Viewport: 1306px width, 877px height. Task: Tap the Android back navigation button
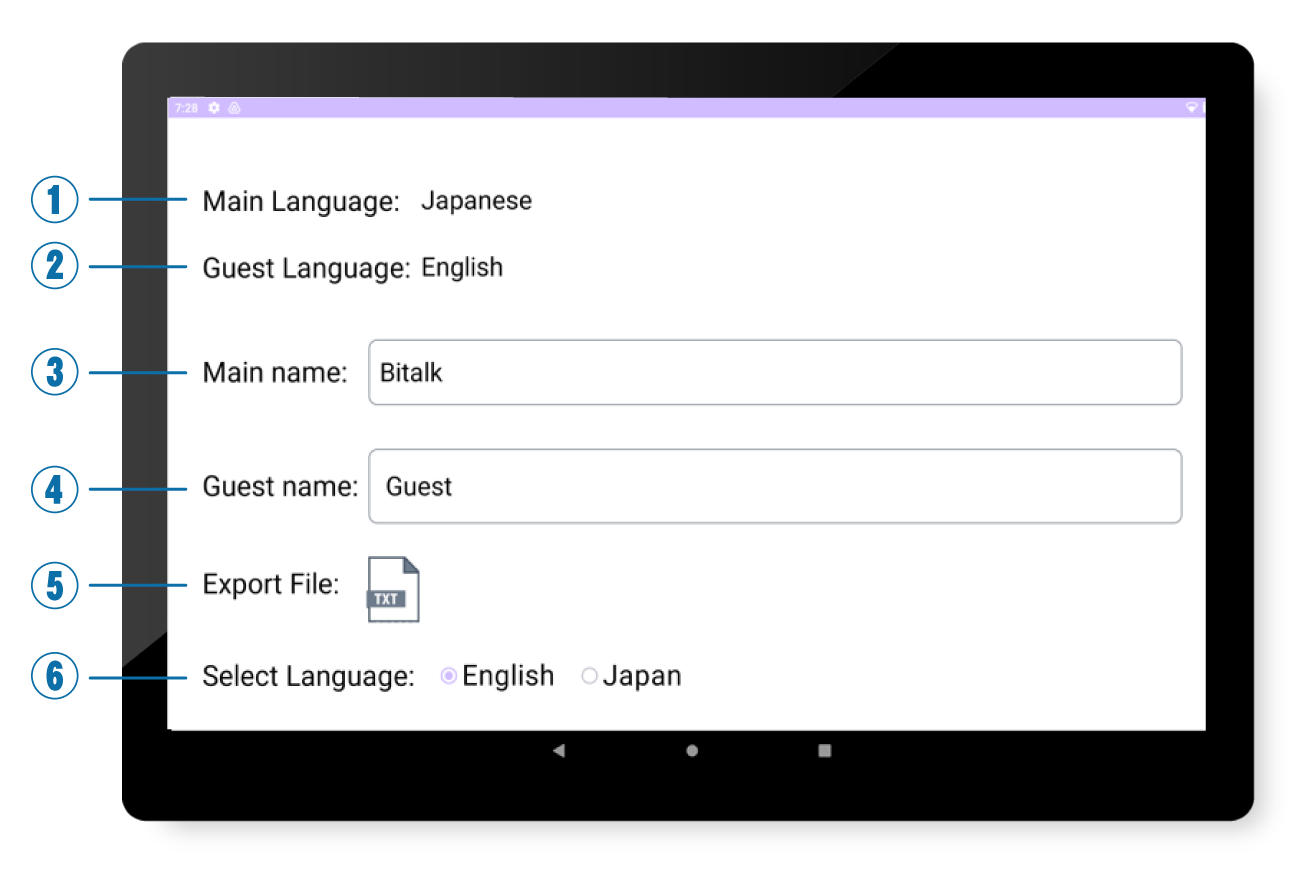[558, 750]
